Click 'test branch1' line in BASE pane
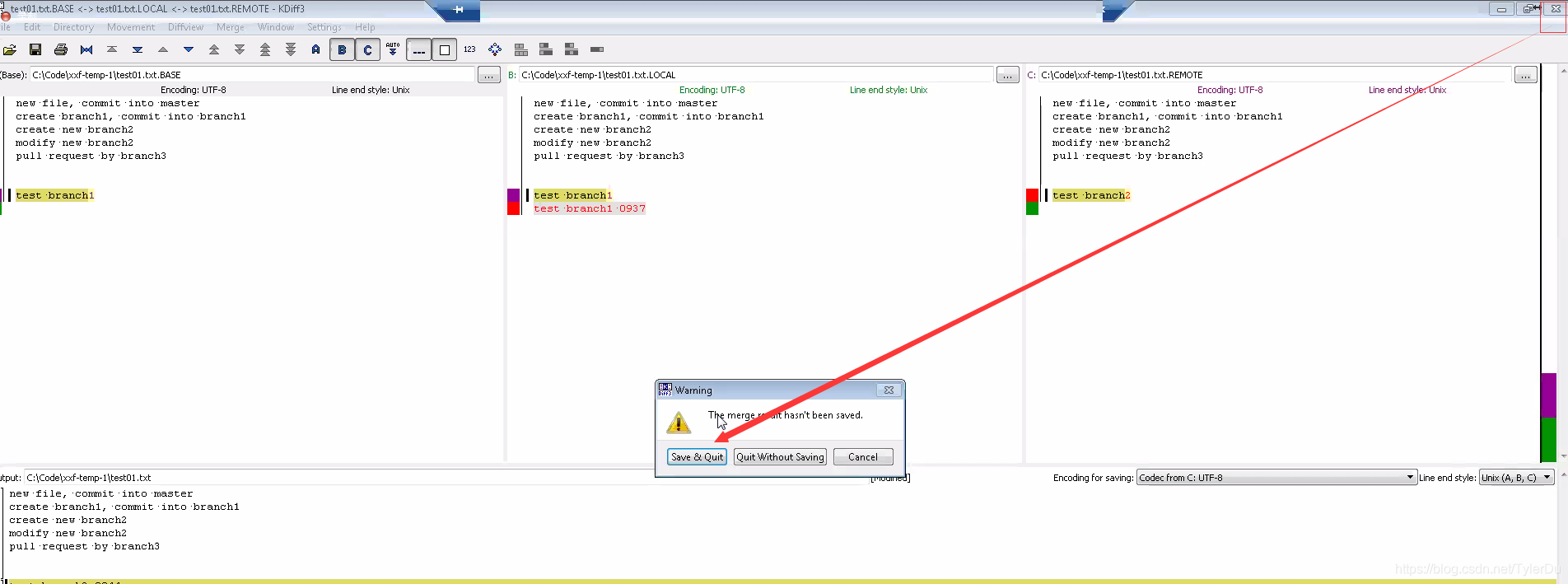 coord(55,196)
